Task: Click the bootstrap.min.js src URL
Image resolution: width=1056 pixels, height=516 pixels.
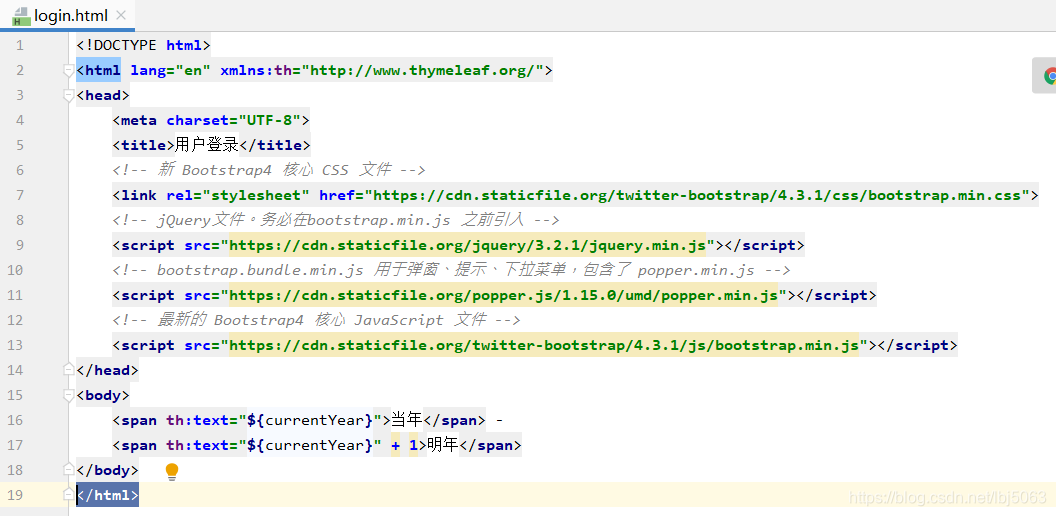Action: point(544,345)
